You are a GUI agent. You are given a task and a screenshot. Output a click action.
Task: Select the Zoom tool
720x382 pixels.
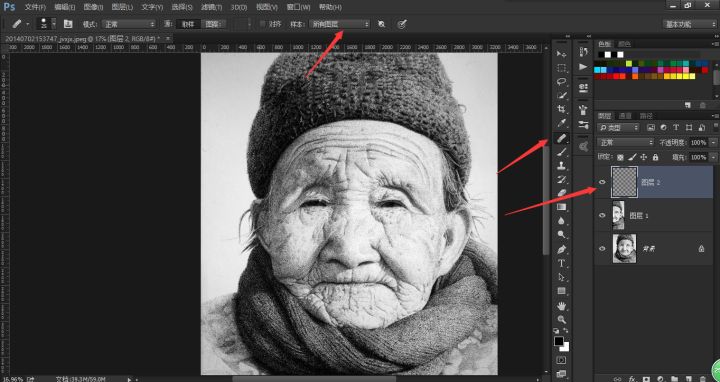tap(561, 319)
